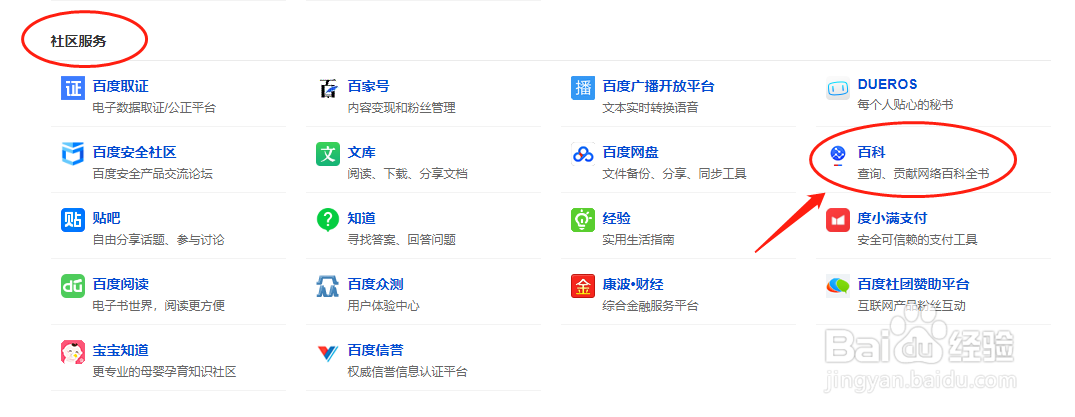Image resolution: width=1075 pixels, height=417 pixels.
Task: Click the text 百度安全产品交流论坛
Action: [x=153, y=174]
